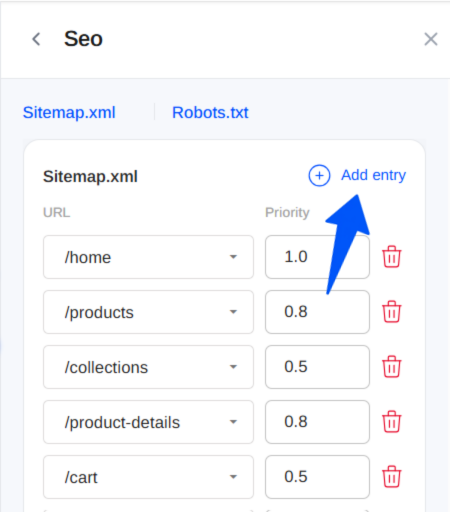Click the Sitemap.xml card heading
This screenshot has height=512, width=450.
(90, 176)
